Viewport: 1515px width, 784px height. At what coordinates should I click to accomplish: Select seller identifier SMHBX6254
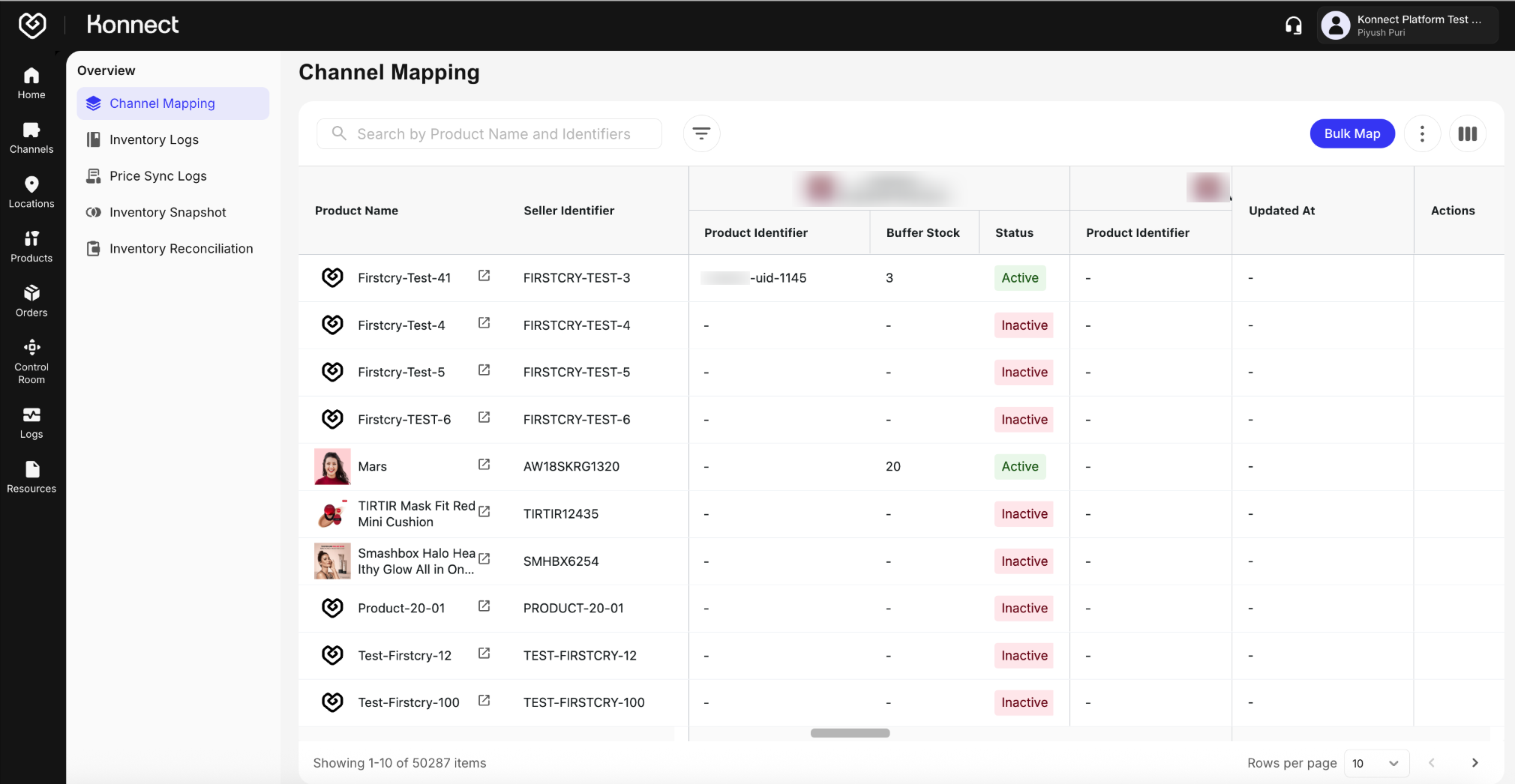pyautogui.click(x=561, y=561)
